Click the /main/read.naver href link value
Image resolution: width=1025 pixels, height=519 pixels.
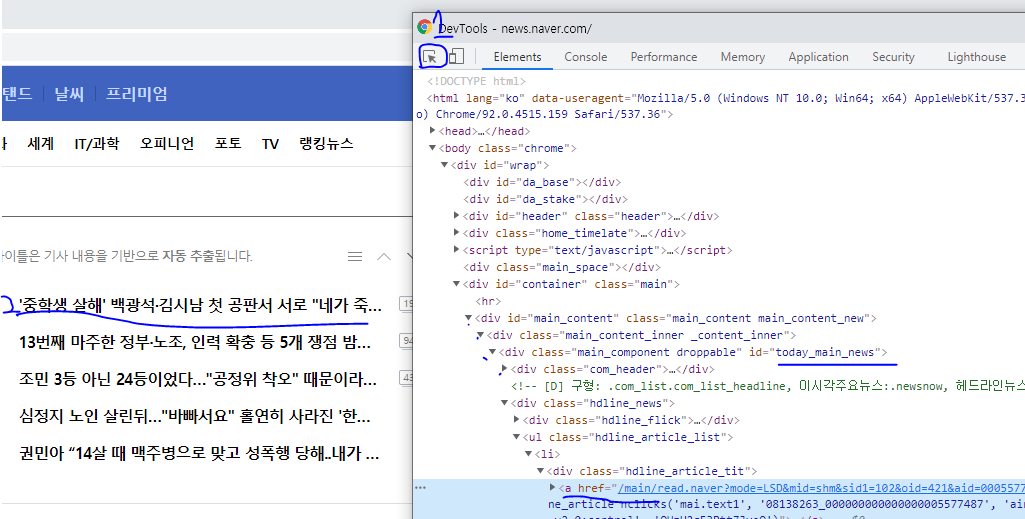(x=821, y=488)
